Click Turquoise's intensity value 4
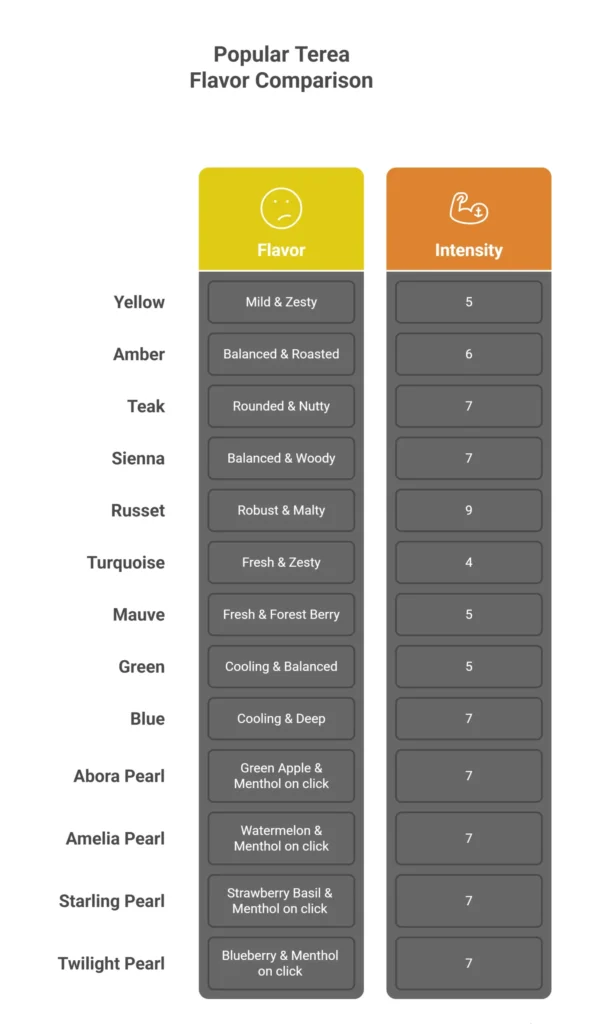594x1024 pixels. (469, 562)
